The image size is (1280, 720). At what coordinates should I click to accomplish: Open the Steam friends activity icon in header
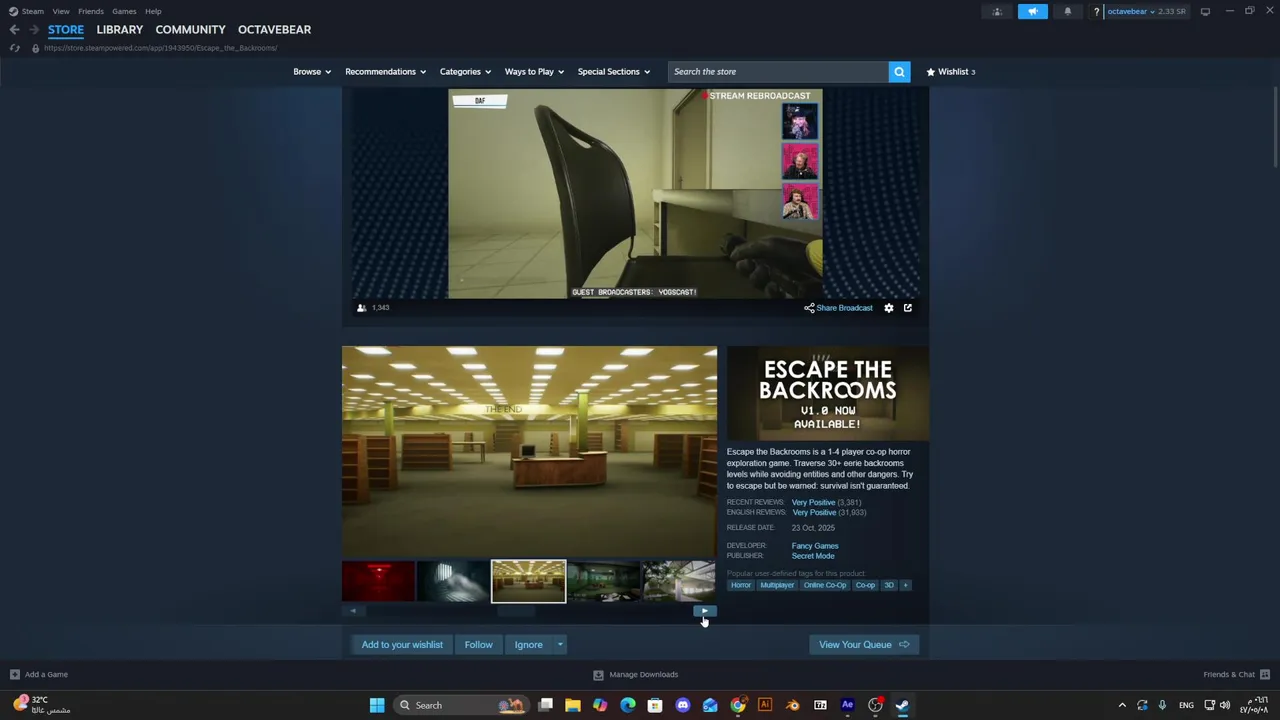click(x=997, y=12)
